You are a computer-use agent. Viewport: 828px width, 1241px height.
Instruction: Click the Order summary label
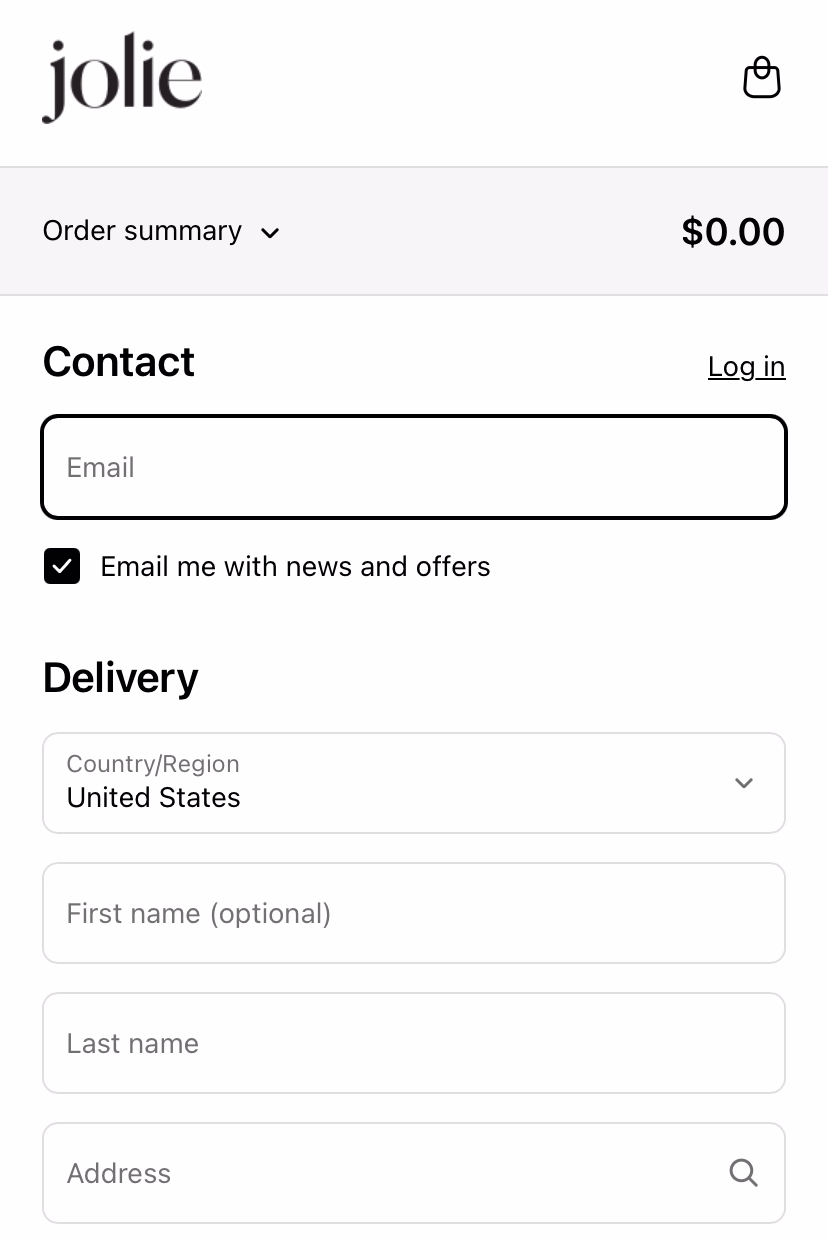coord(142,231)
